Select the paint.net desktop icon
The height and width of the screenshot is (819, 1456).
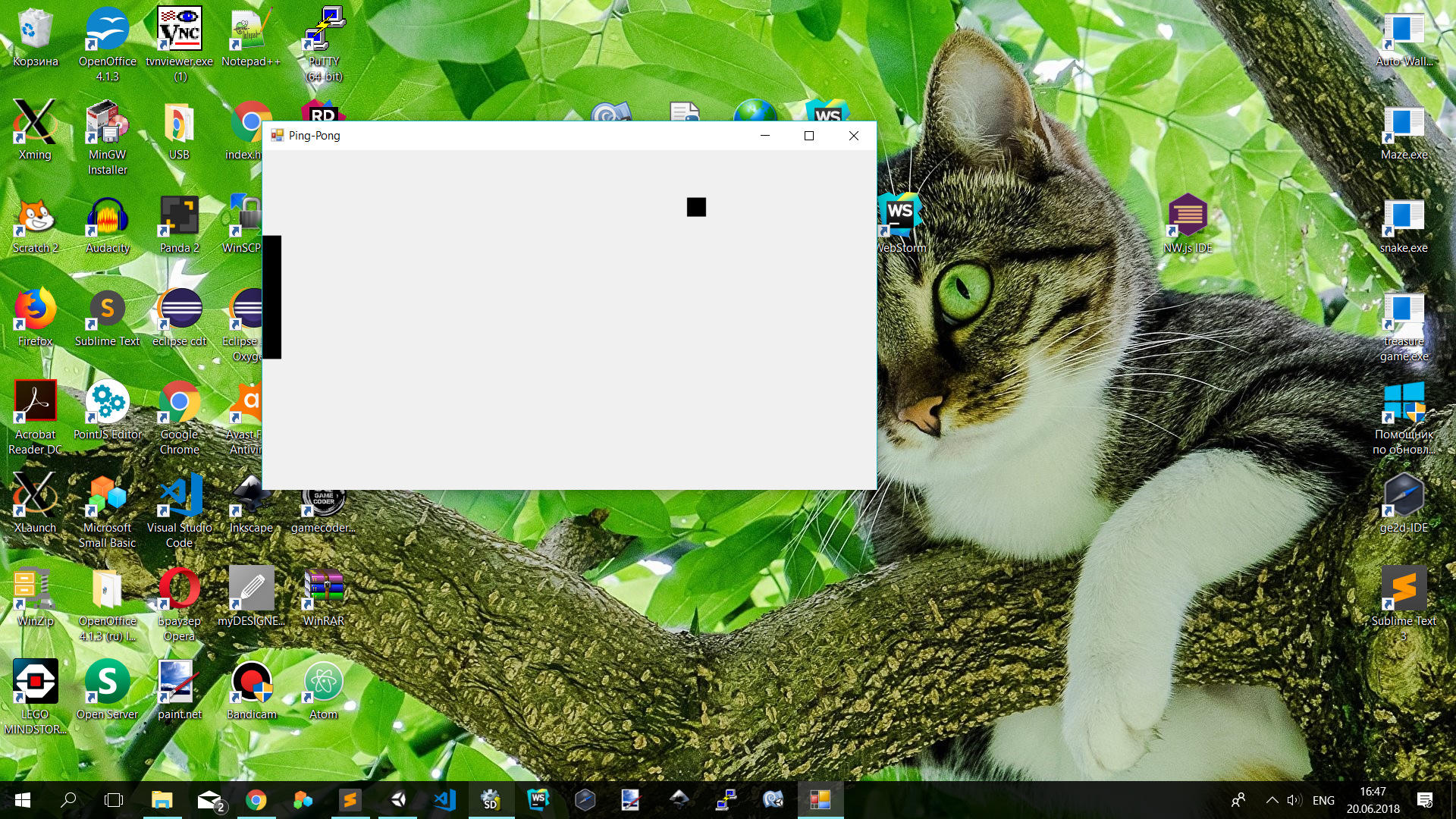[x=179, y=686]
